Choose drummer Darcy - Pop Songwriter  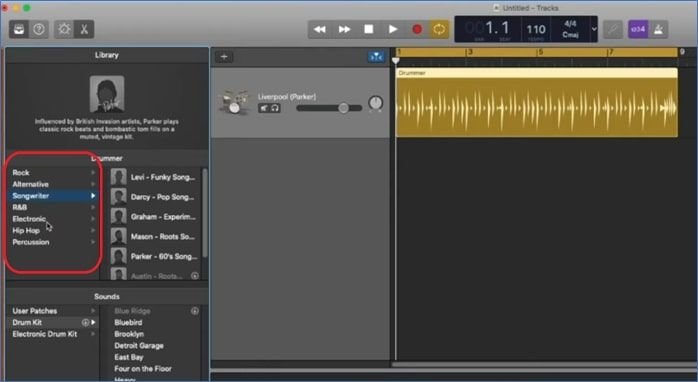[x=154, y=197]
